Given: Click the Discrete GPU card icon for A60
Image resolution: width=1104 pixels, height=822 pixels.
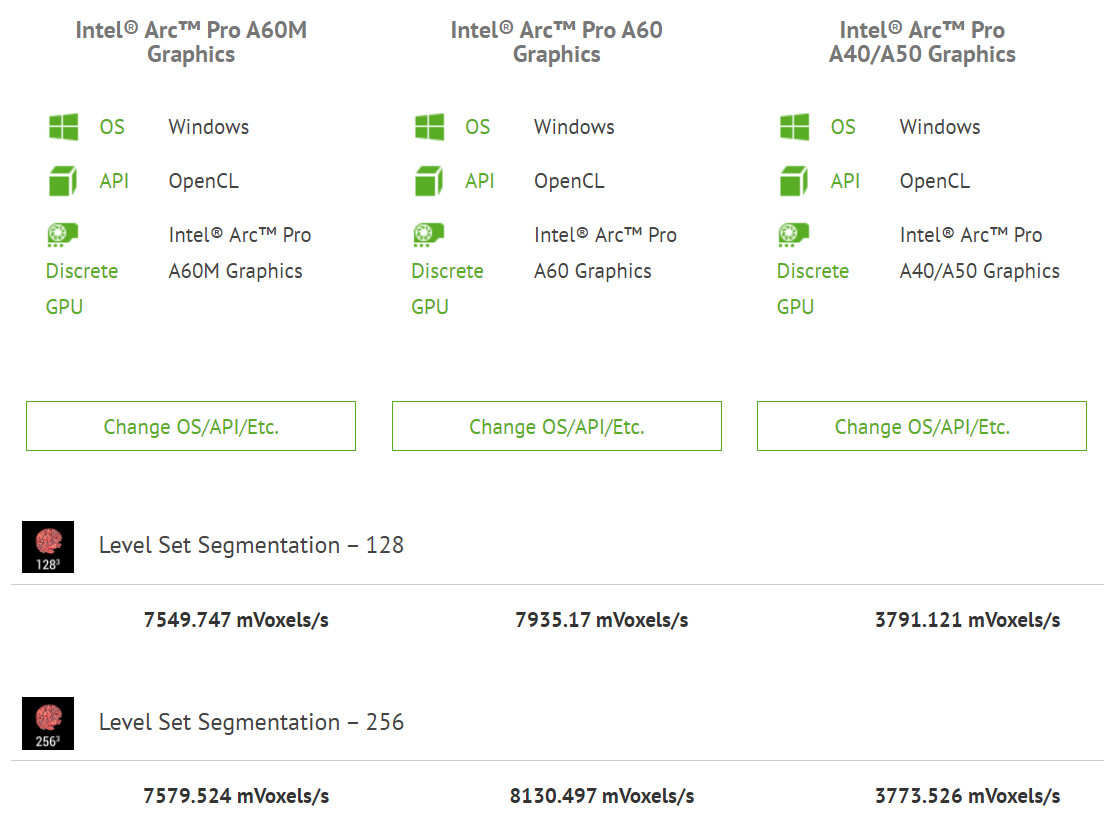Looking at the screenshot, I should pos(429,235).
